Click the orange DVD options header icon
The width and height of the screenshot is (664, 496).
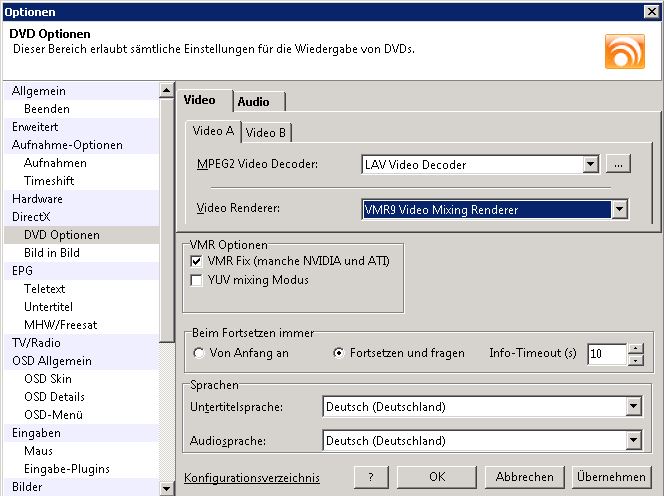[x=624, y=50]
